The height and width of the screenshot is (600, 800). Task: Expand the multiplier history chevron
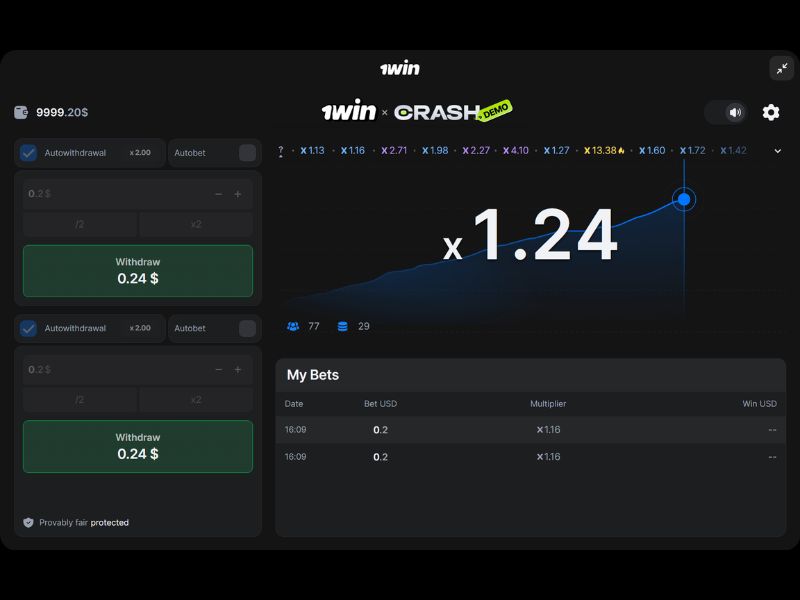[x=778, y=151]
